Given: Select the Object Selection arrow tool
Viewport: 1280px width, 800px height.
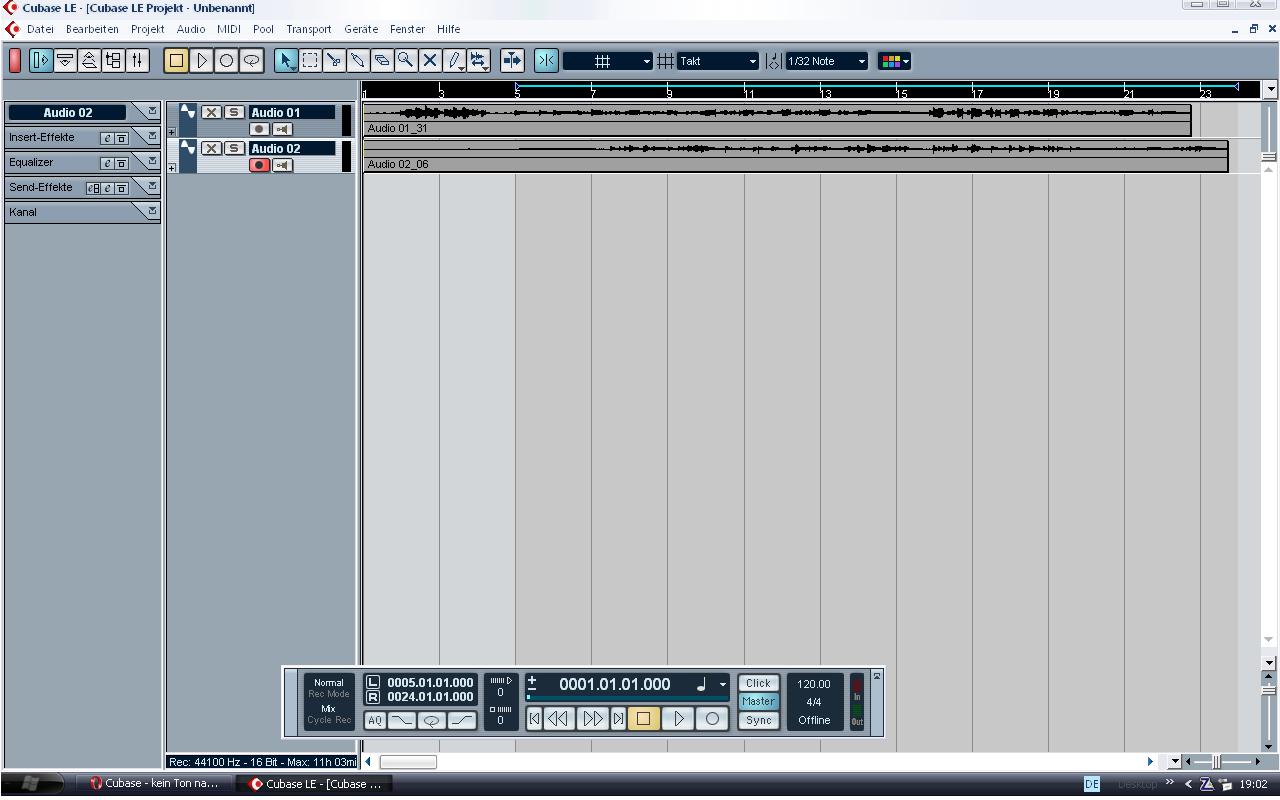Looking at the screenshot, I should (286, 61).
